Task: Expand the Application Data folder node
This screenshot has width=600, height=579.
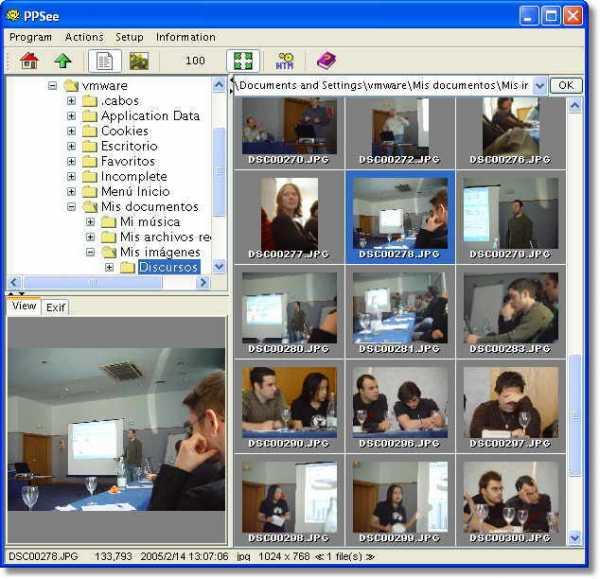Action: (x=71, y=116)
